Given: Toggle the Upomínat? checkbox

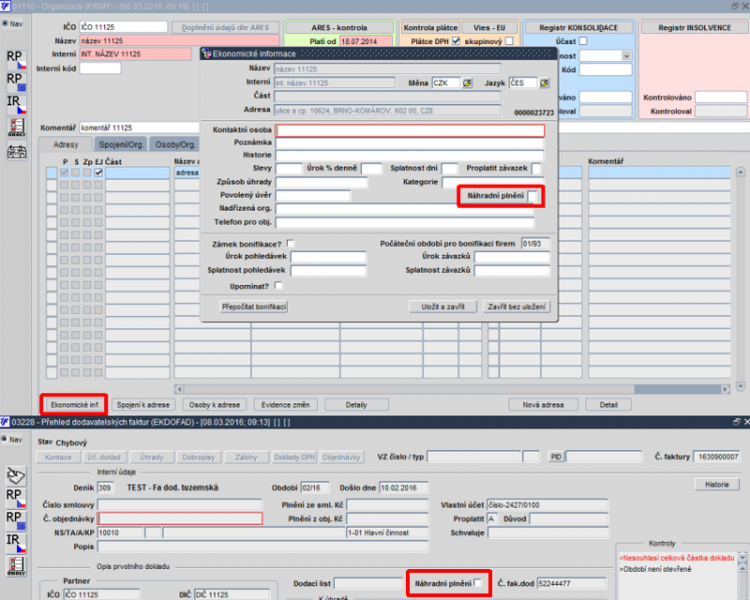Looking at the screenshot, I should [279, 286].
